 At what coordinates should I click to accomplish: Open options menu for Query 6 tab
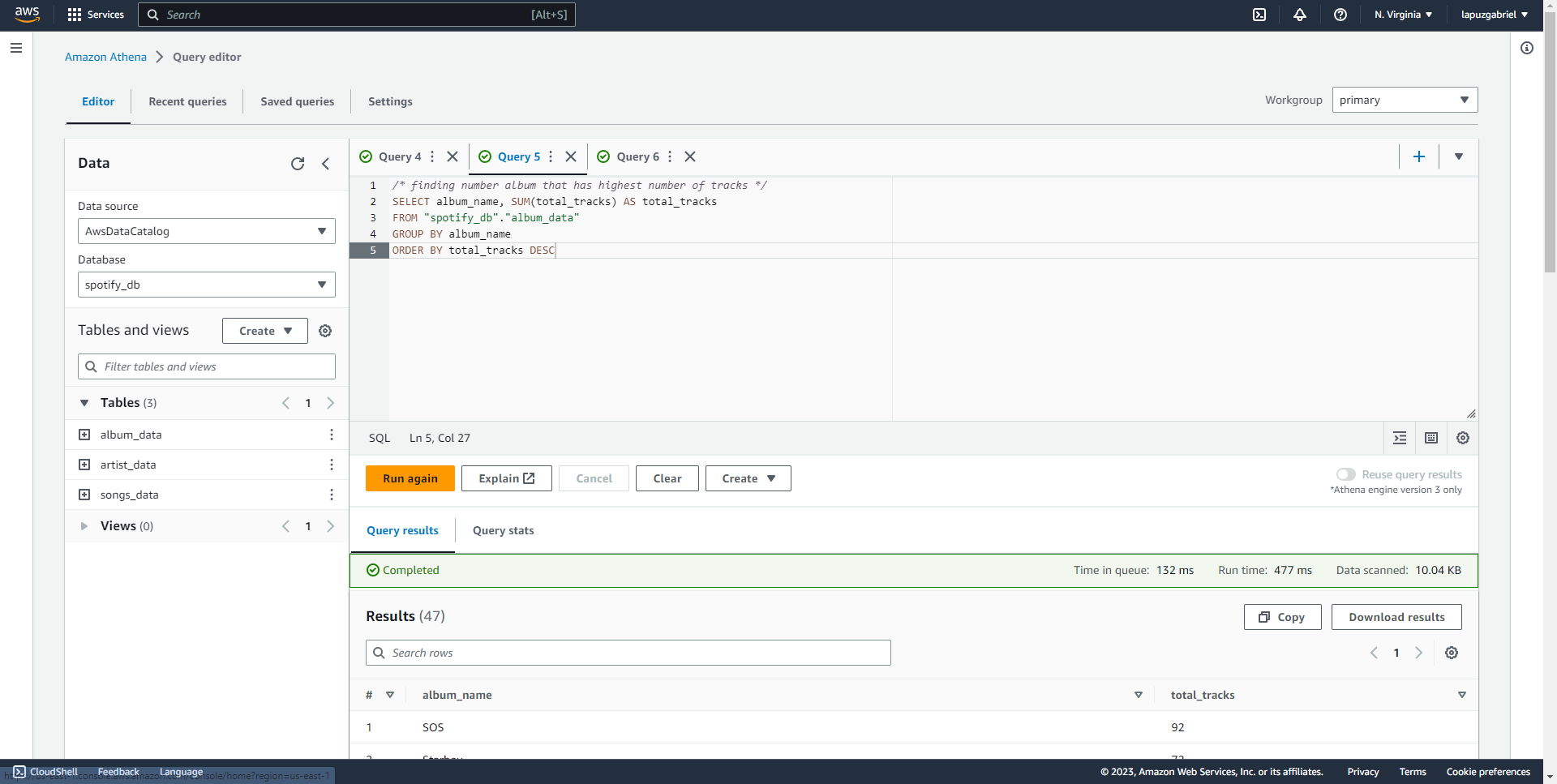click(670, 156)
